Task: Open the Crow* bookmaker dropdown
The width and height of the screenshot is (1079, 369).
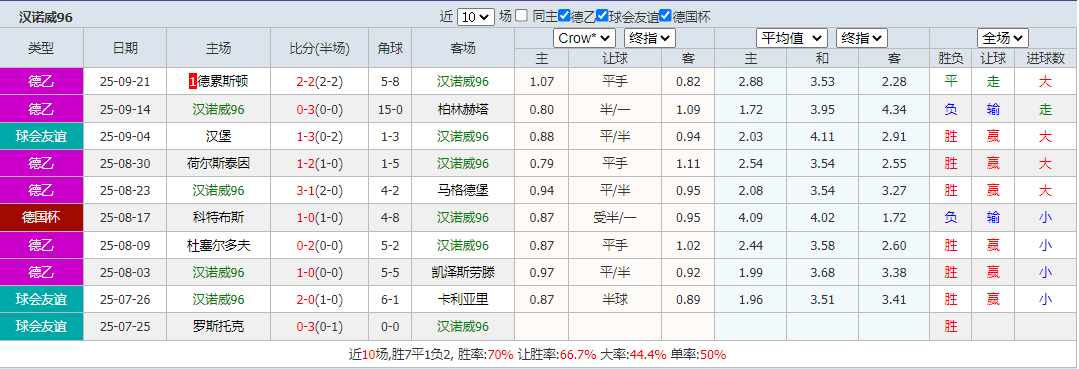Action: 584,38
